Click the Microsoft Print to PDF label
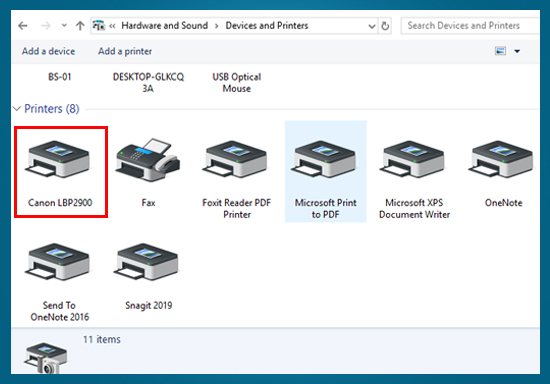This screenshot has height=384, width=550. click(326, 208)
